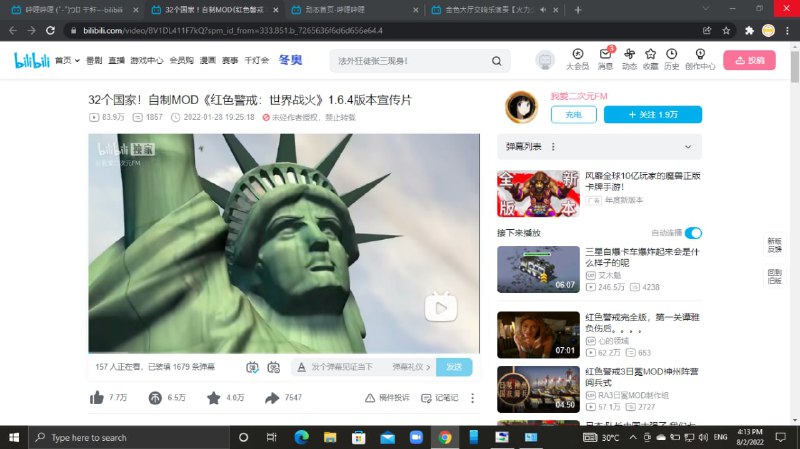Open the user avatar in header
The image size is (800, 449).
click(545, 60)
